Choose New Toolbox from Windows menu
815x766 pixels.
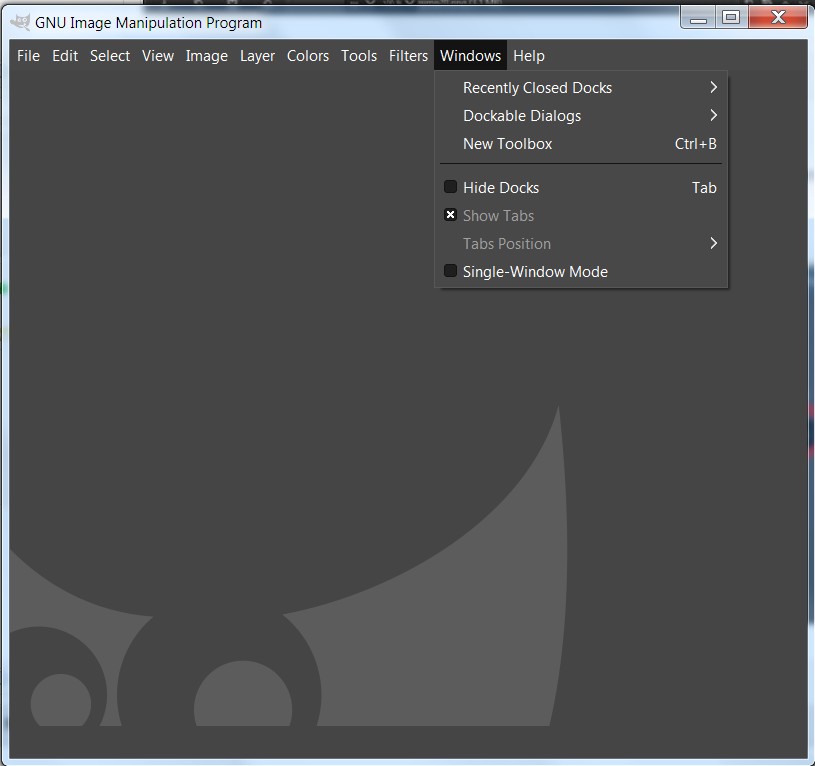581,144
